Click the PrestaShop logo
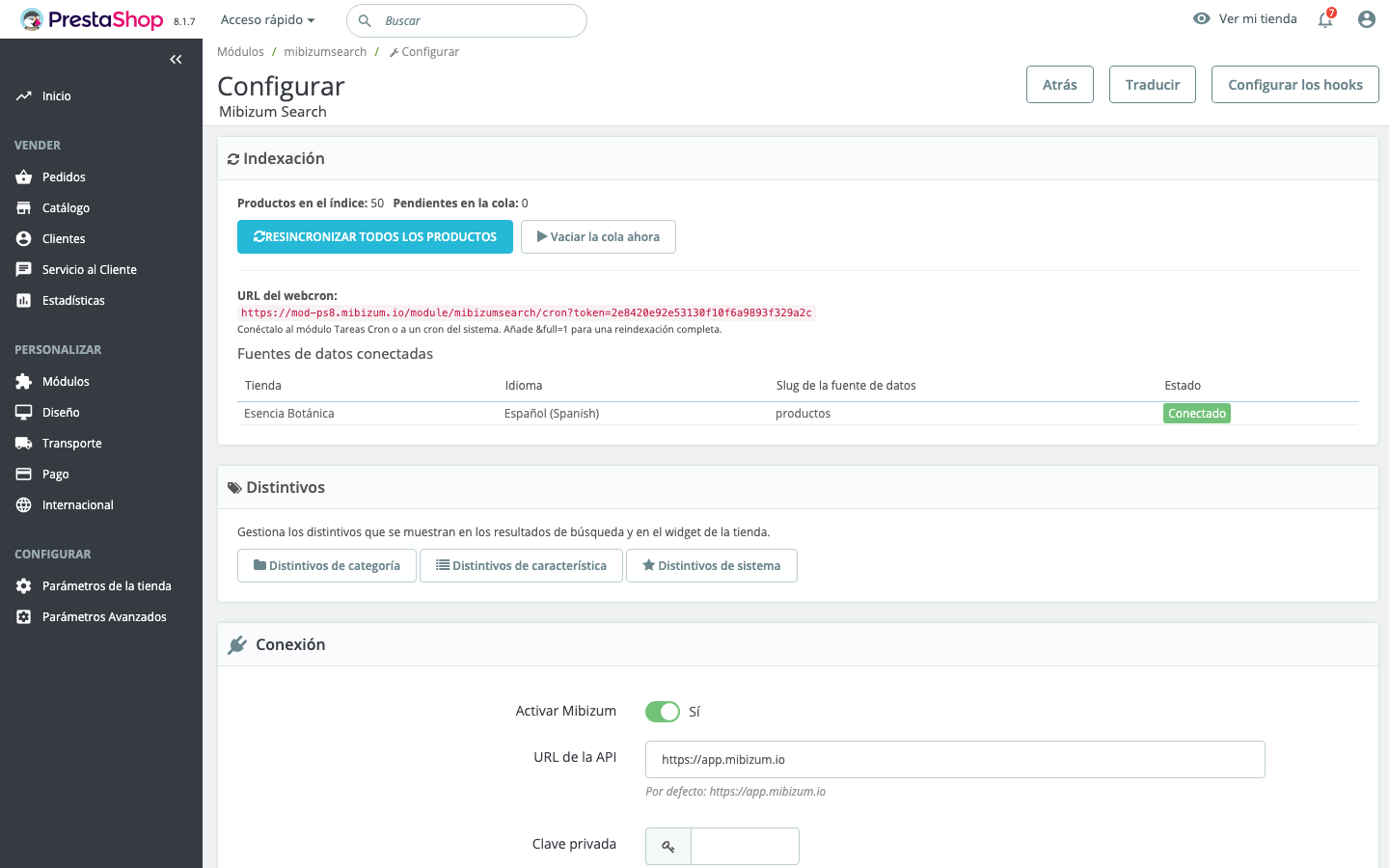1389x868 pixels. [92, 19]
